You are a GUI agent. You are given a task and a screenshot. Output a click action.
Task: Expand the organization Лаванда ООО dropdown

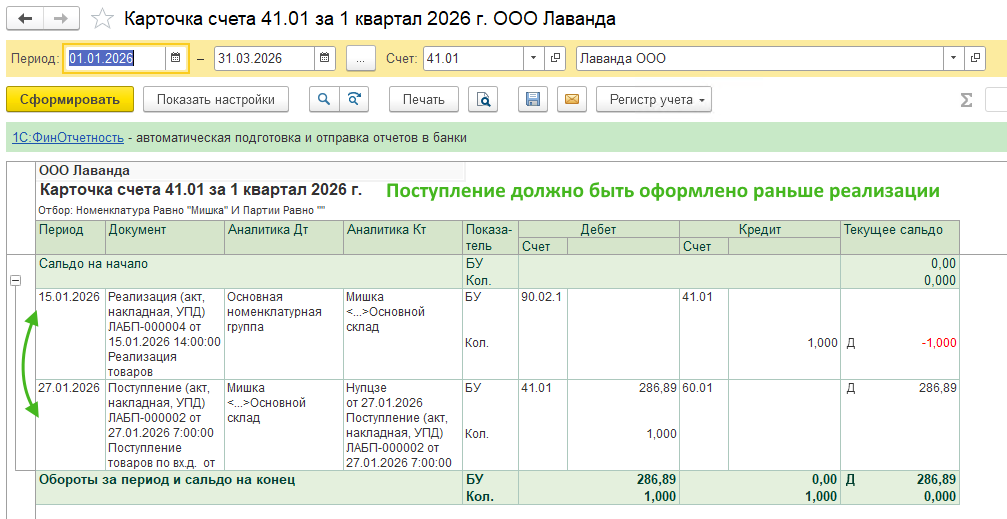pyautogui.click(x=951, y=59)
